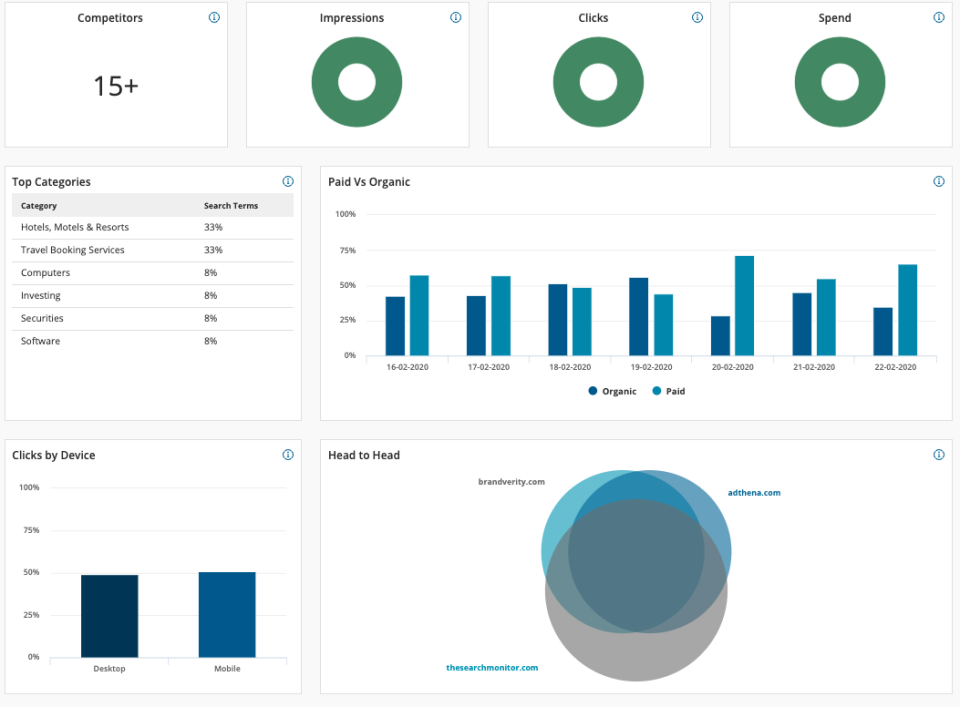Open the Top Categories info icon
This screenshot has height=707, width=960.
tap(288, 182)
